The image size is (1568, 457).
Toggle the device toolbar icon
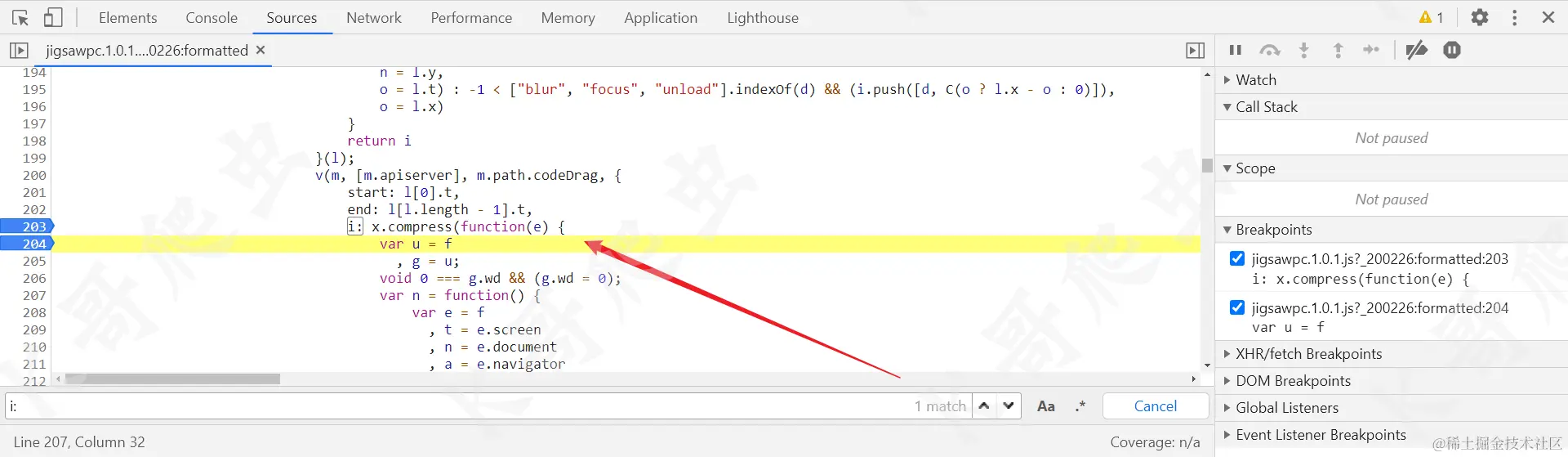[x=53, y=17]
